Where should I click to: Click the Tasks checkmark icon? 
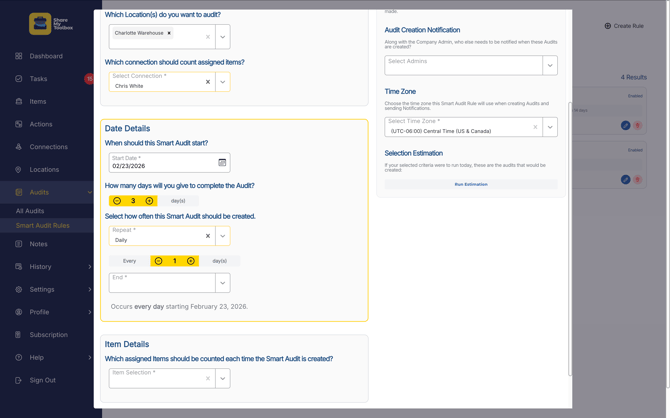click(x=18, y=79)
